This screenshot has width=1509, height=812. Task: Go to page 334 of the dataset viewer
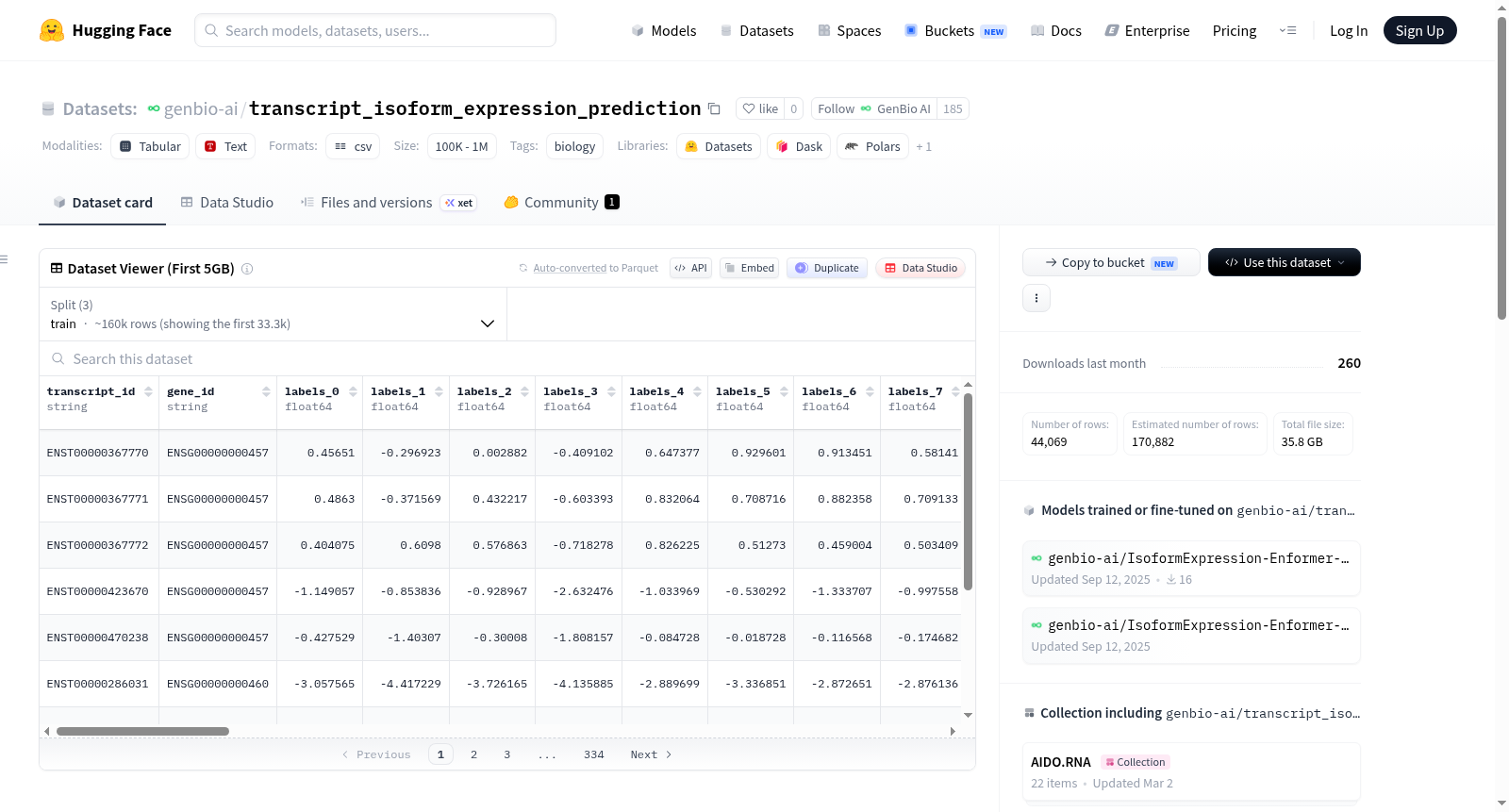point(593,754)
